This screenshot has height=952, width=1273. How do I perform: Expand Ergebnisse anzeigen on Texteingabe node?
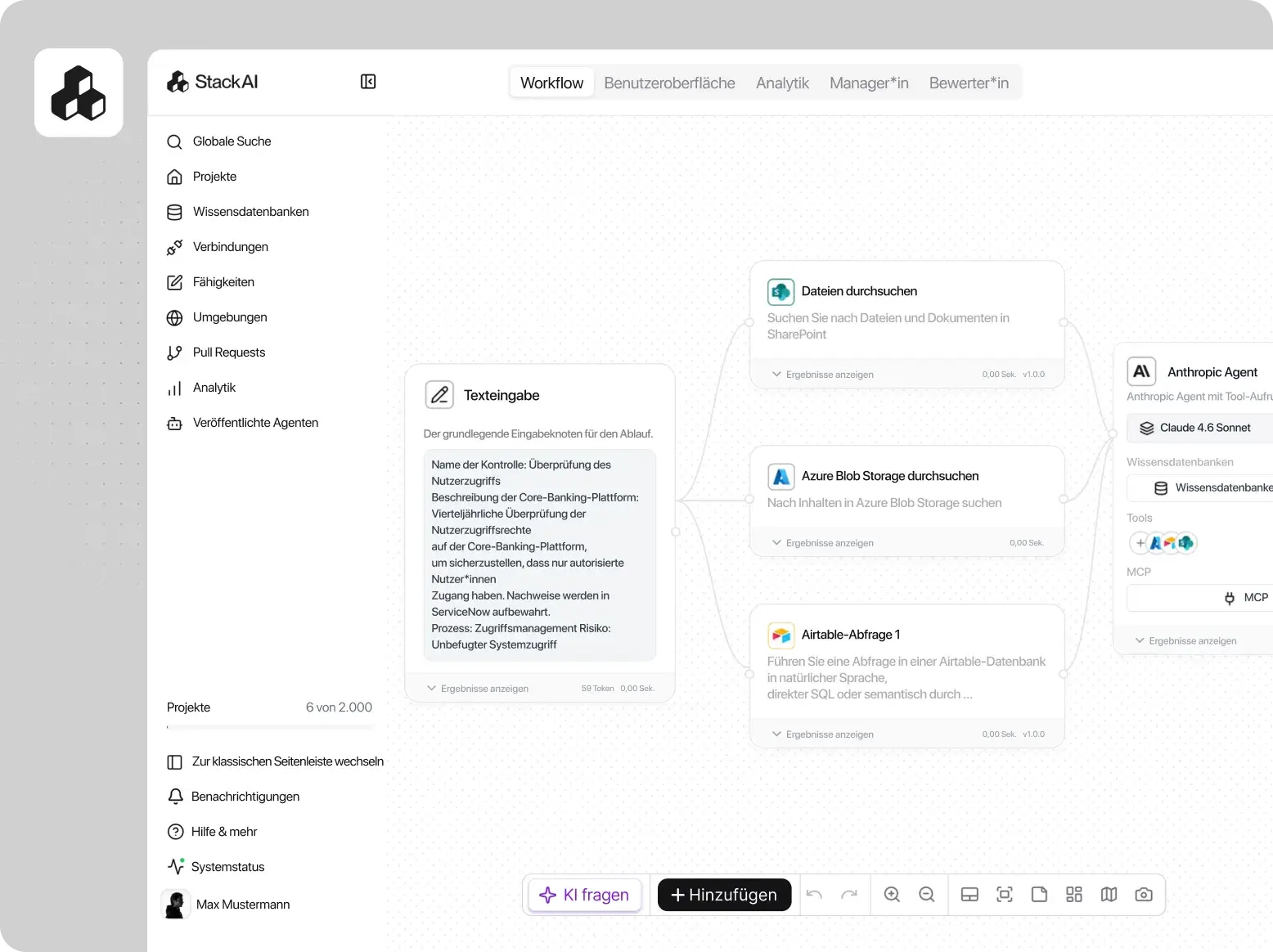(478, 689)
